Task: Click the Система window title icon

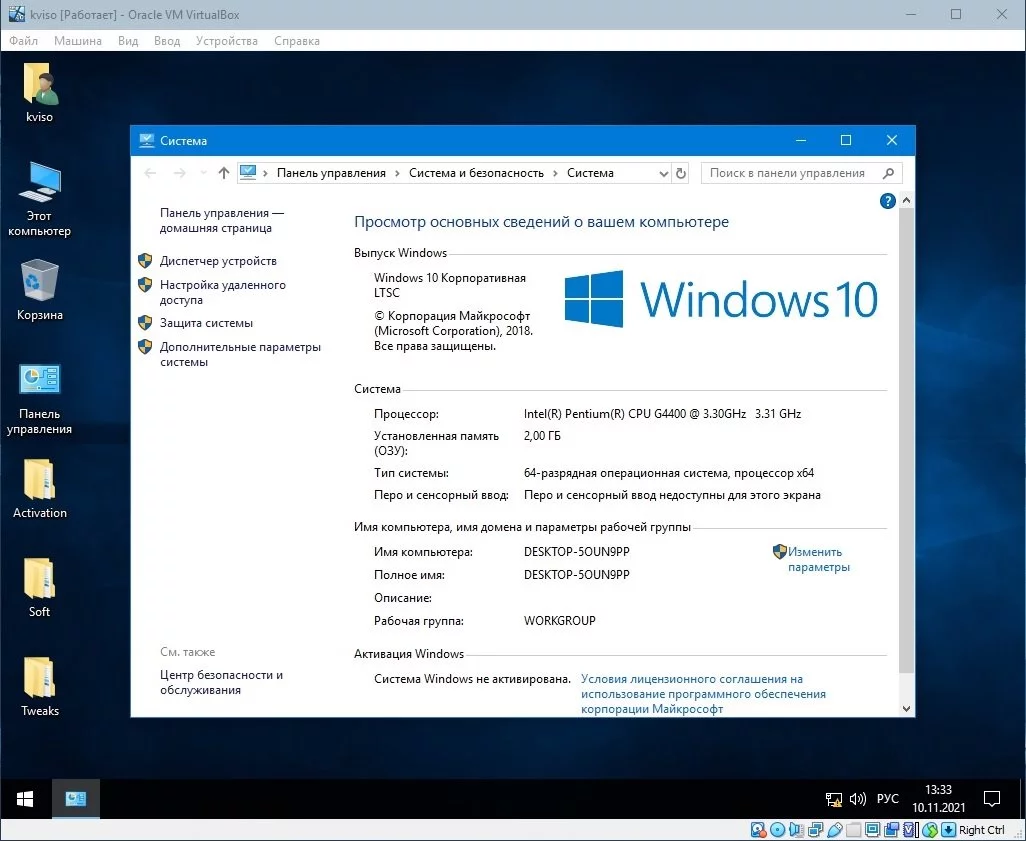Action: 147,140
